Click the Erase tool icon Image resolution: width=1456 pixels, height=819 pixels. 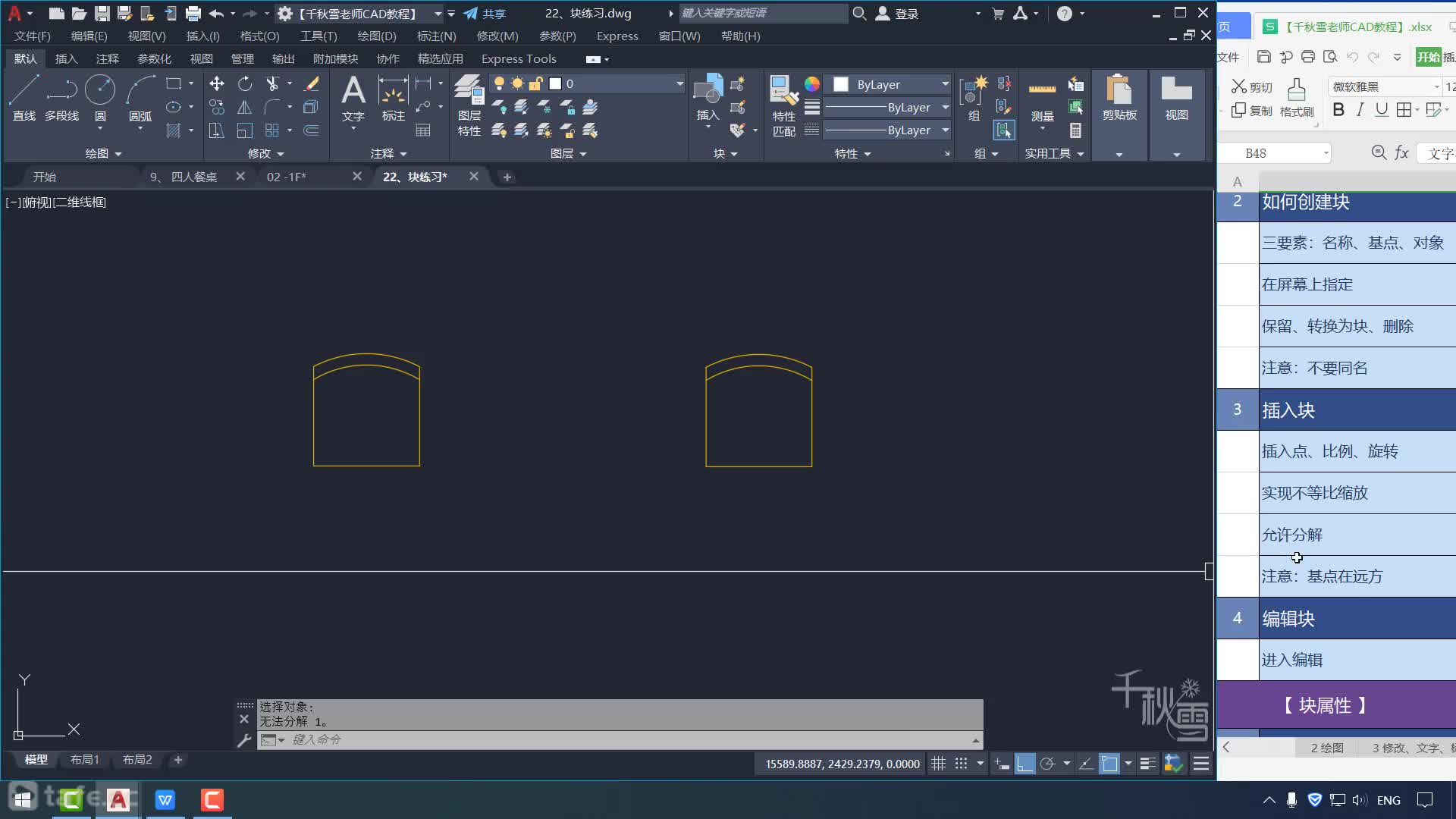(x=311, y=83)
